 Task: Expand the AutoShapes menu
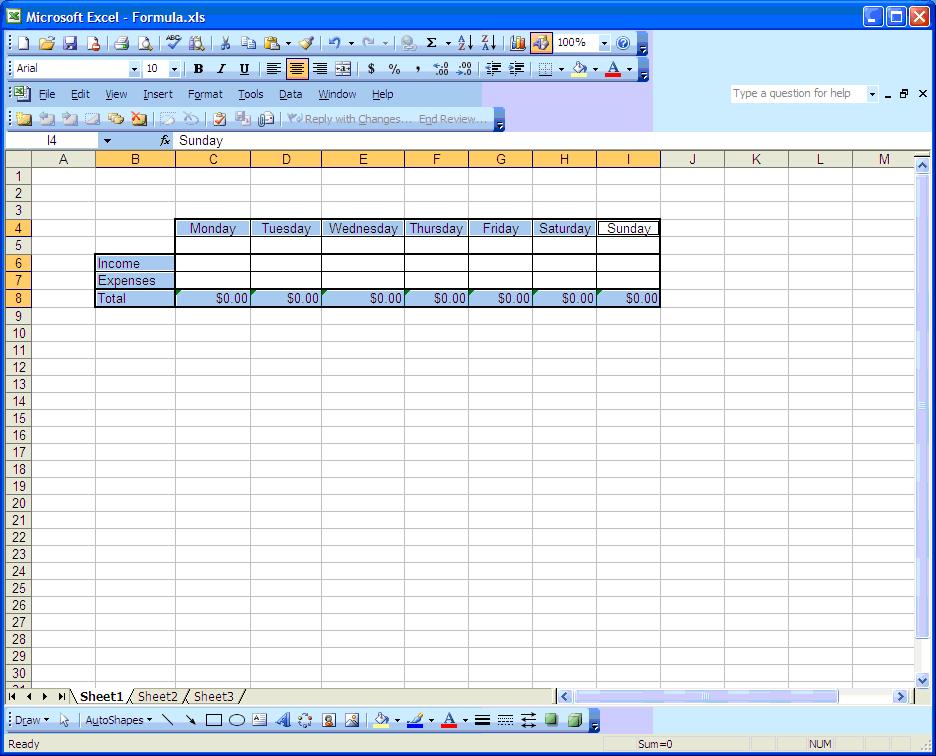(x=118, y=720)
